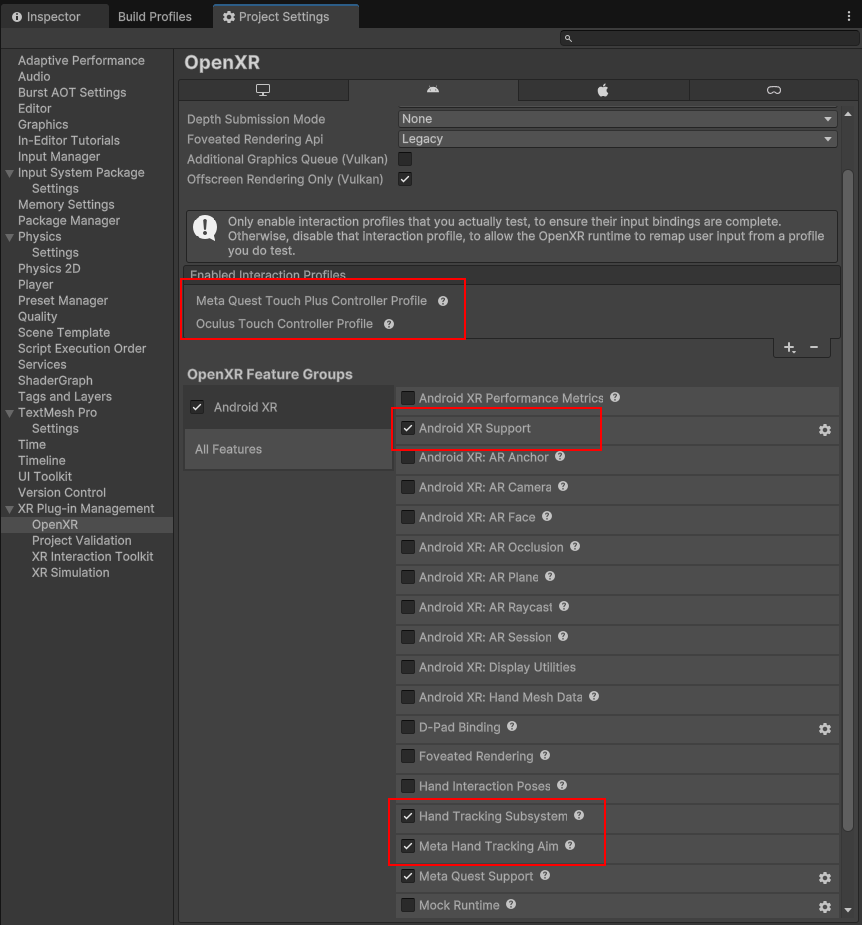Open the three-dot window options menu
862x925 pixels.
coord(849,17)
